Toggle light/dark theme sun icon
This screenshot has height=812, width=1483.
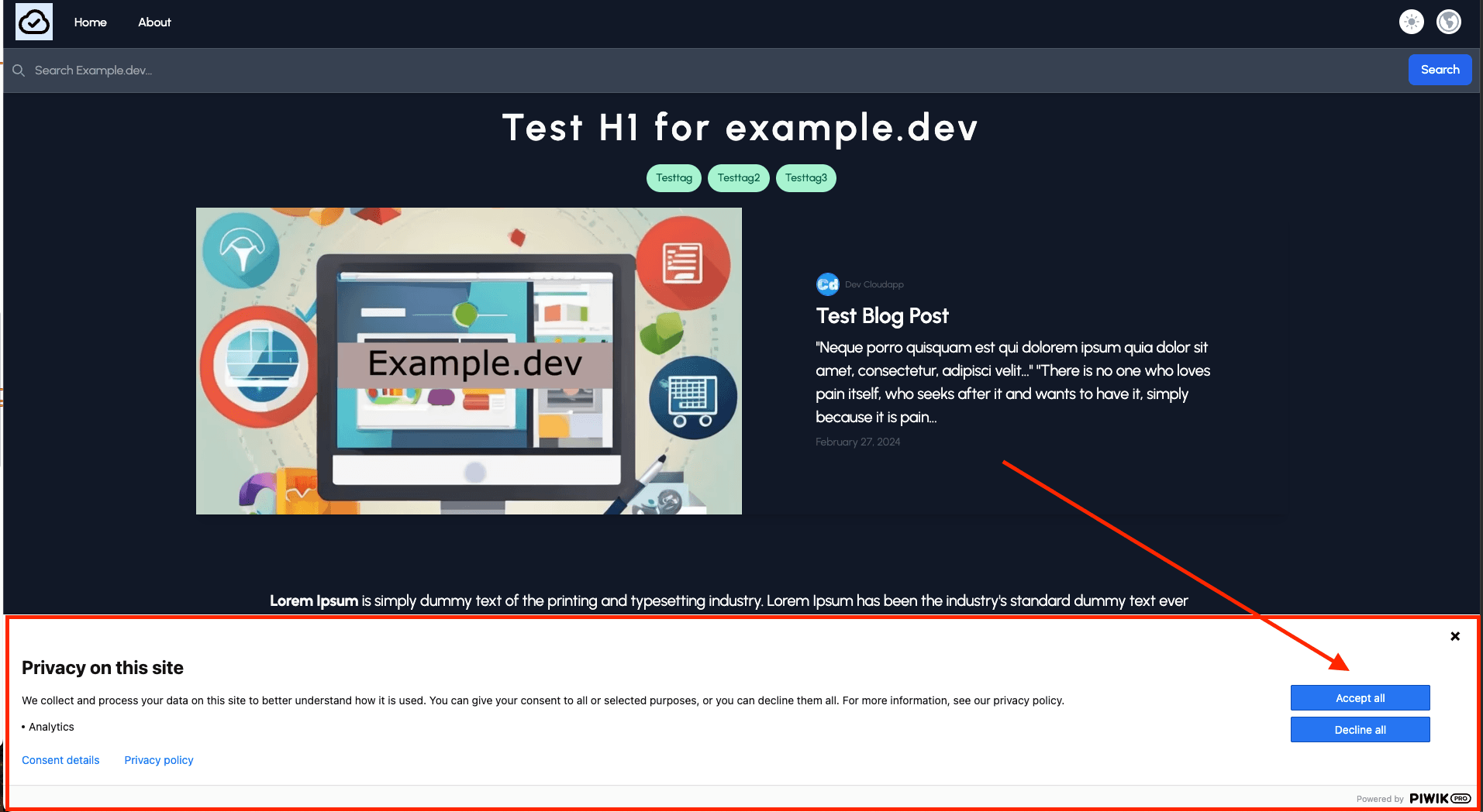(1411, 22)
